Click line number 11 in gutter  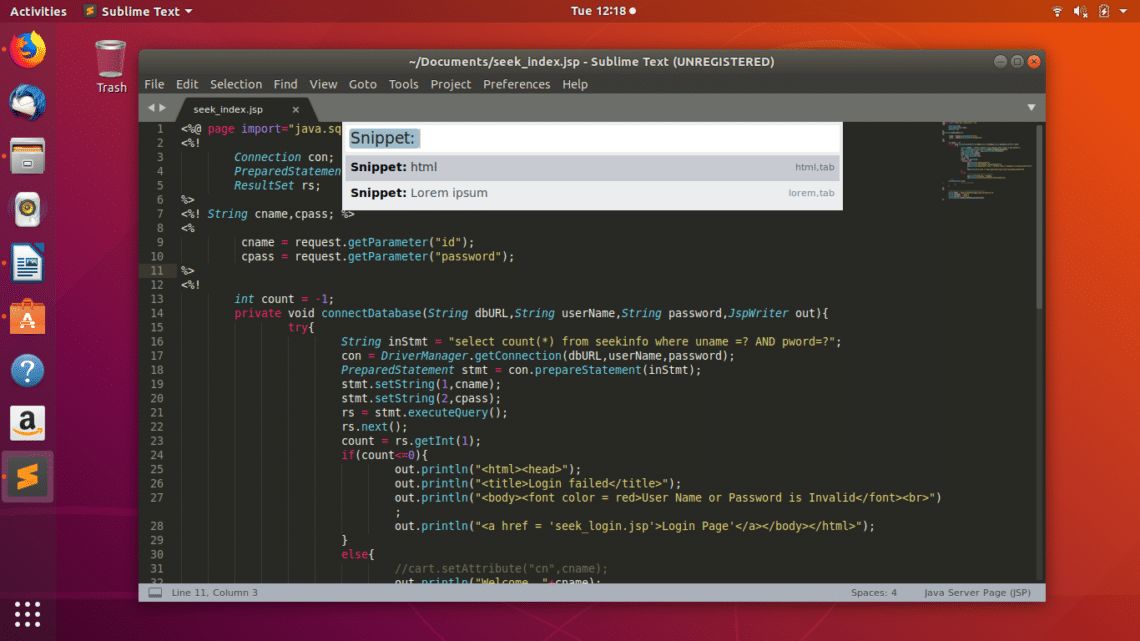(x=157, y=270)
